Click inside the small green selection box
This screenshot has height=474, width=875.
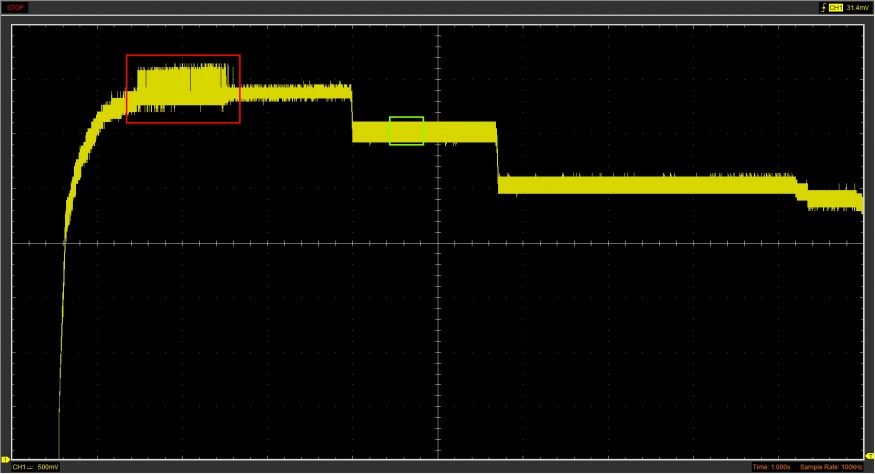406,131
